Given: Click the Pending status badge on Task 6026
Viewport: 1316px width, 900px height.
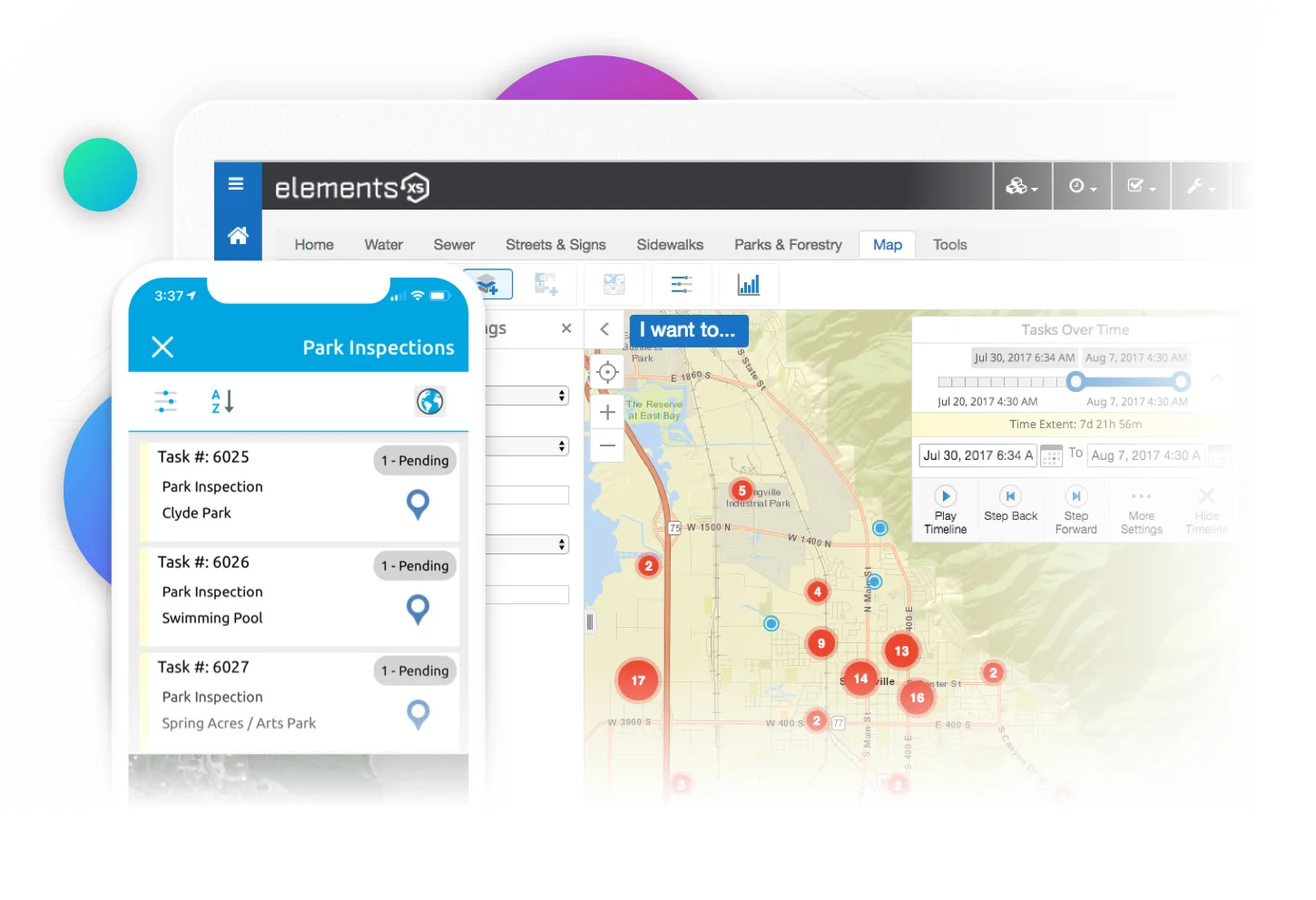Looking at the screenshot, I should [x=415, y=566].
